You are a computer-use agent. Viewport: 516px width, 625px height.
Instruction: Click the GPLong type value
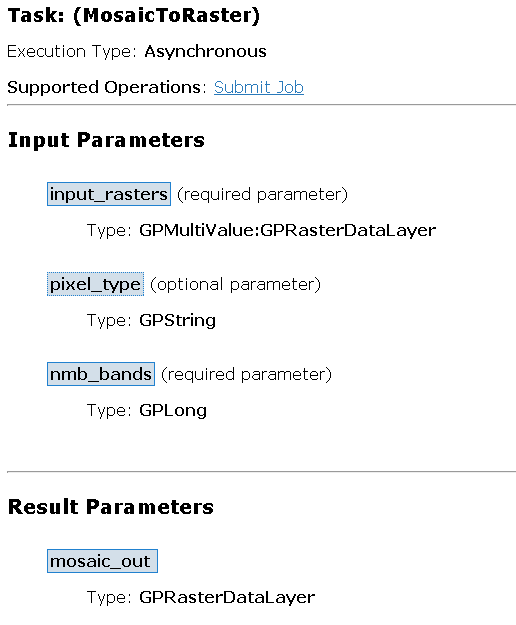coord(173,411)
